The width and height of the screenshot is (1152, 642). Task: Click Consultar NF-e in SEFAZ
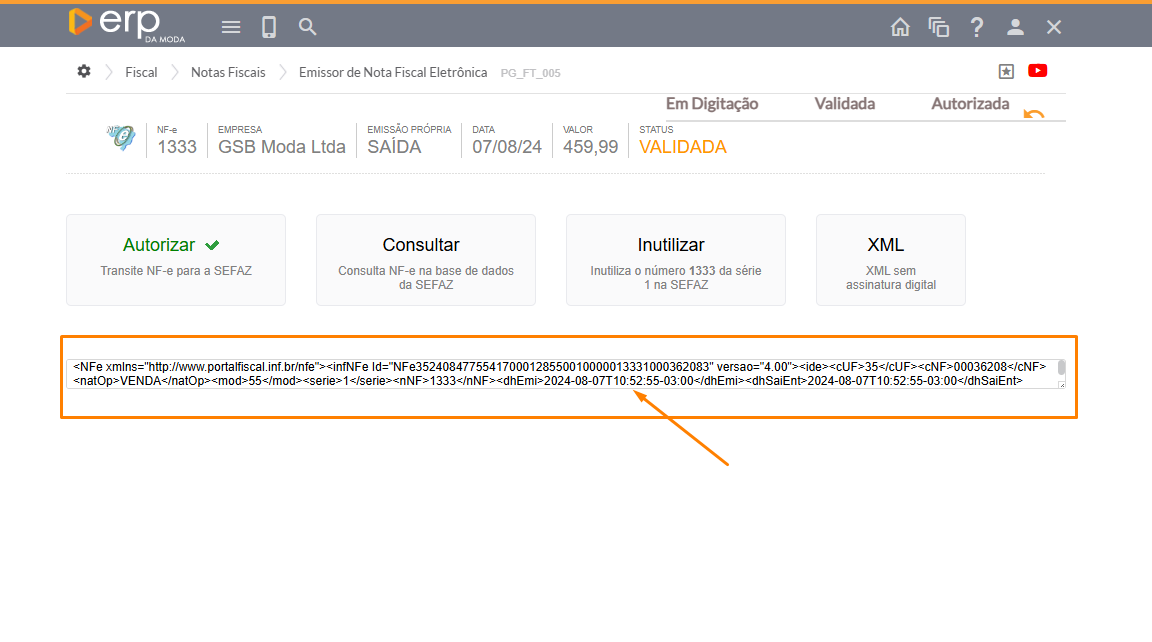425,259
